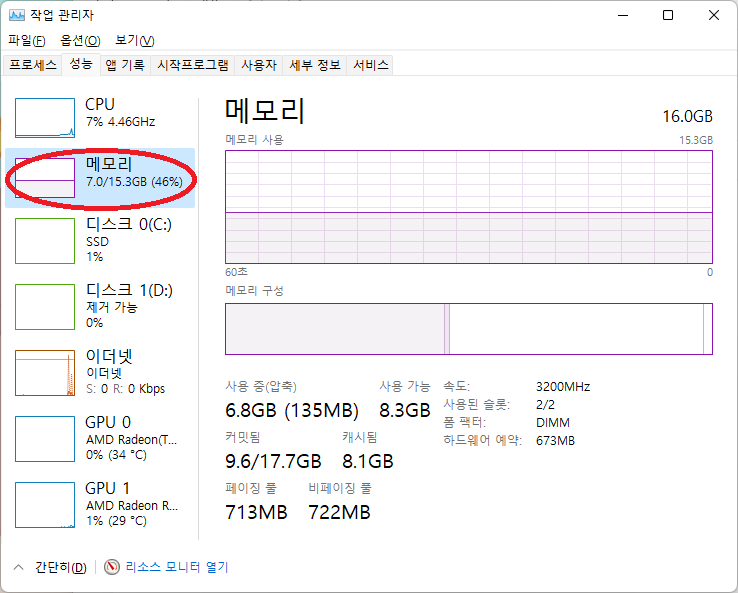Click the 9.6/17.7GB committed value
Screen dimensions: 738x593
[273, 461]
